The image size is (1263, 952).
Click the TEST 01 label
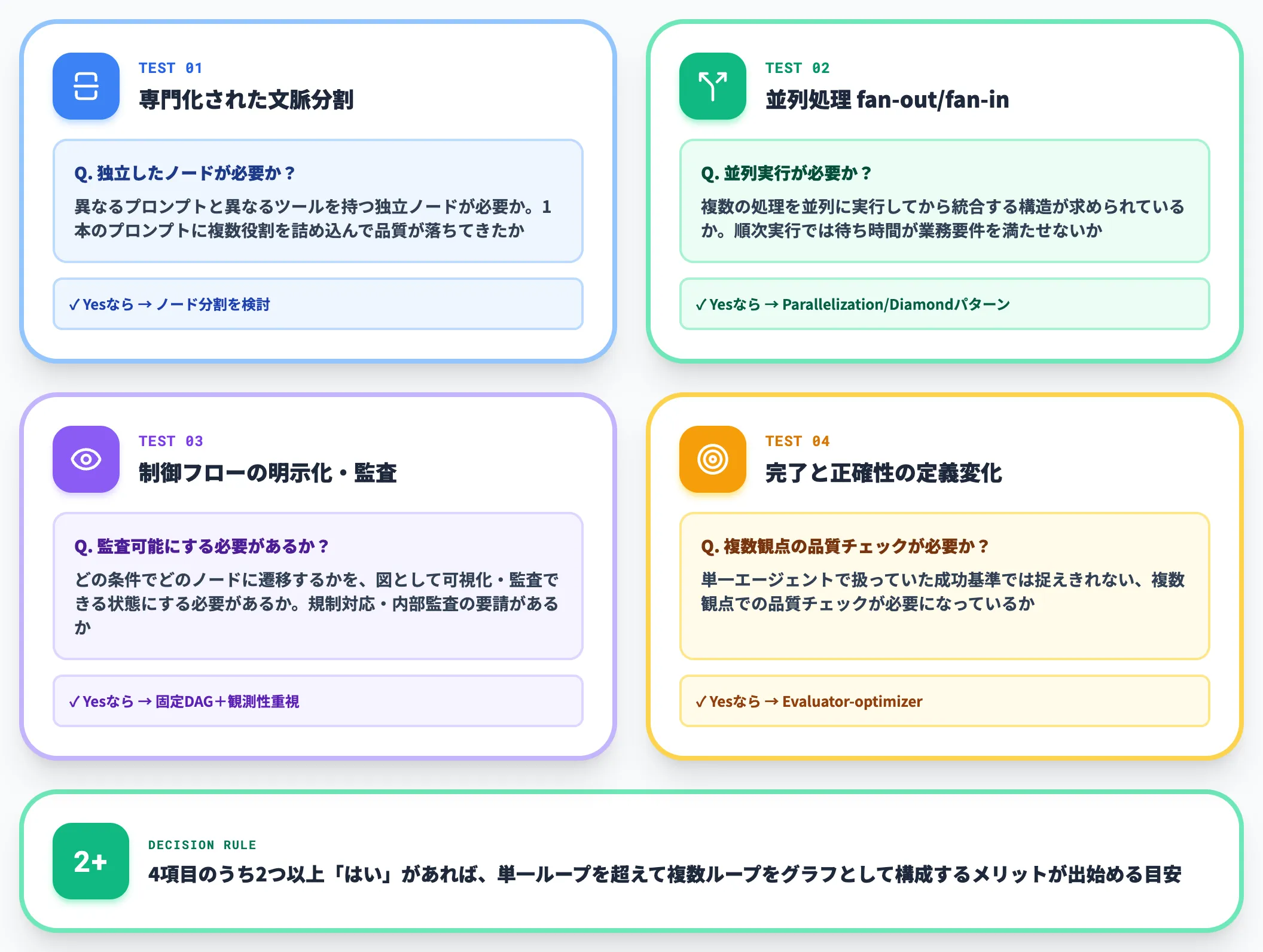point(170,68)
